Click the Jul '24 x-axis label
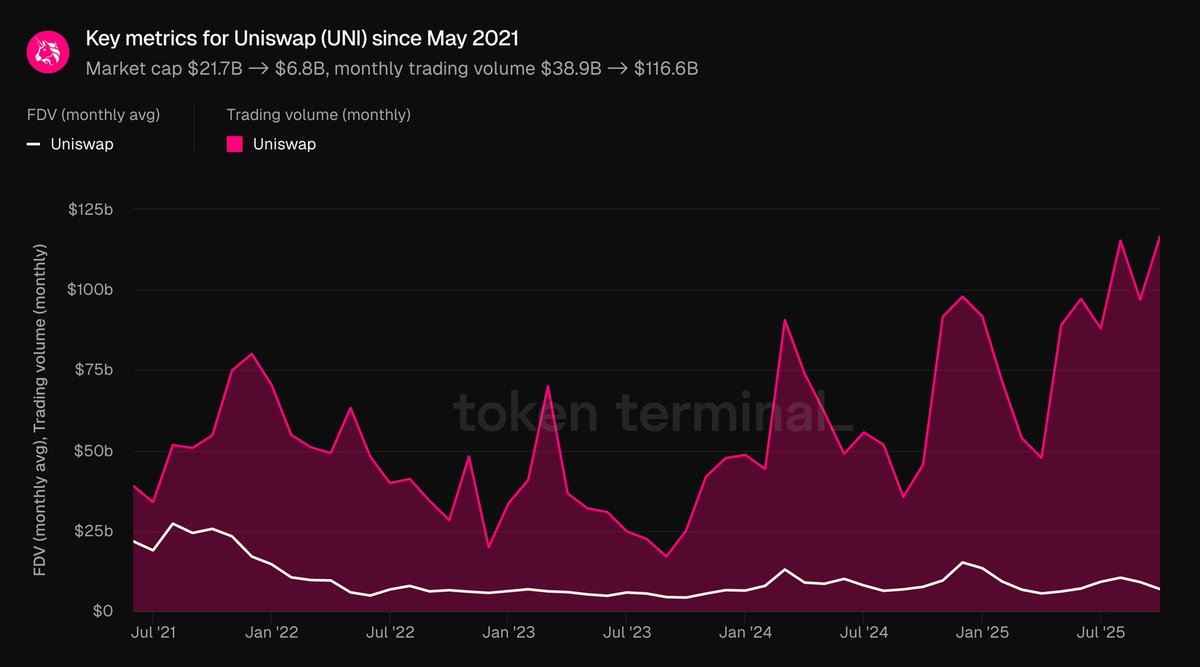 [864, 633]
